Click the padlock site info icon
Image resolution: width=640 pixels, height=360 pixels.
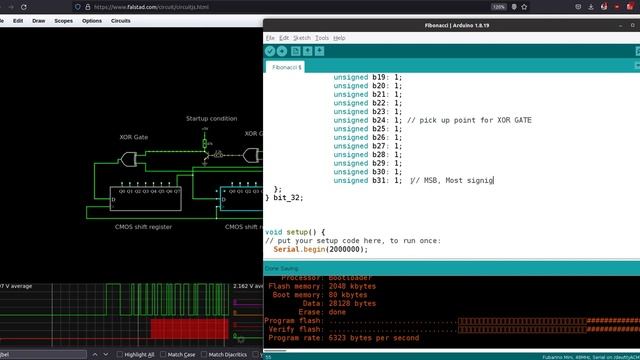[87, 7]
